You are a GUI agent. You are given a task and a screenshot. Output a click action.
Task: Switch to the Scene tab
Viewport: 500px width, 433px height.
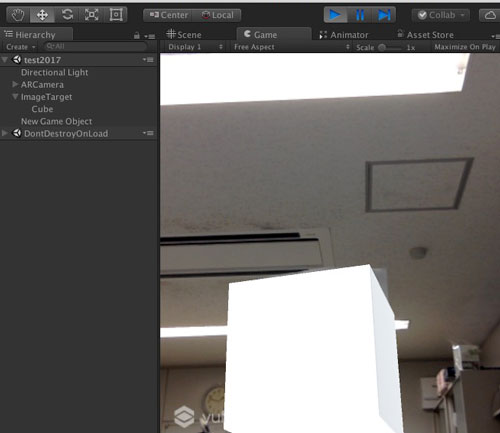(184, 34)
